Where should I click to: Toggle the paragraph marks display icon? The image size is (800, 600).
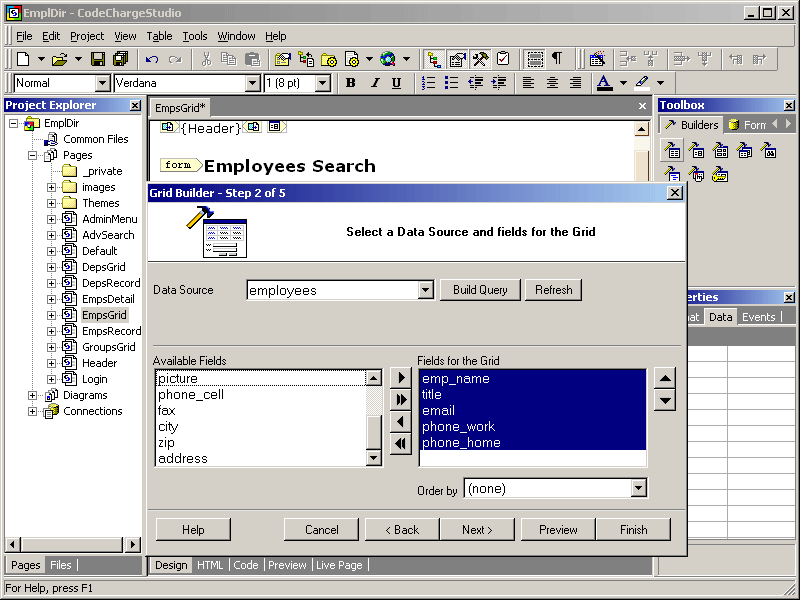click(557, 59)
